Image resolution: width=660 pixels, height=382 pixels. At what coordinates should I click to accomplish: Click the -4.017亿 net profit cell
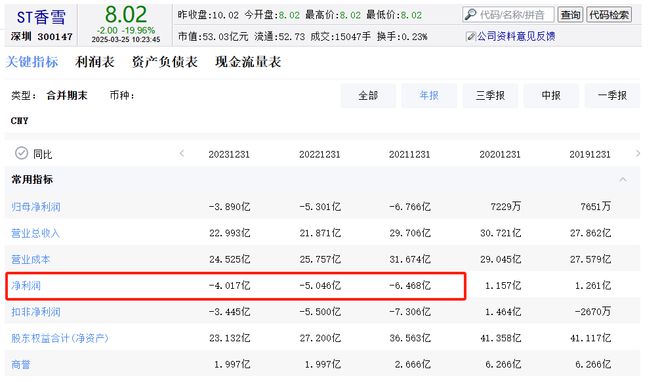click(x=229, y=286)
